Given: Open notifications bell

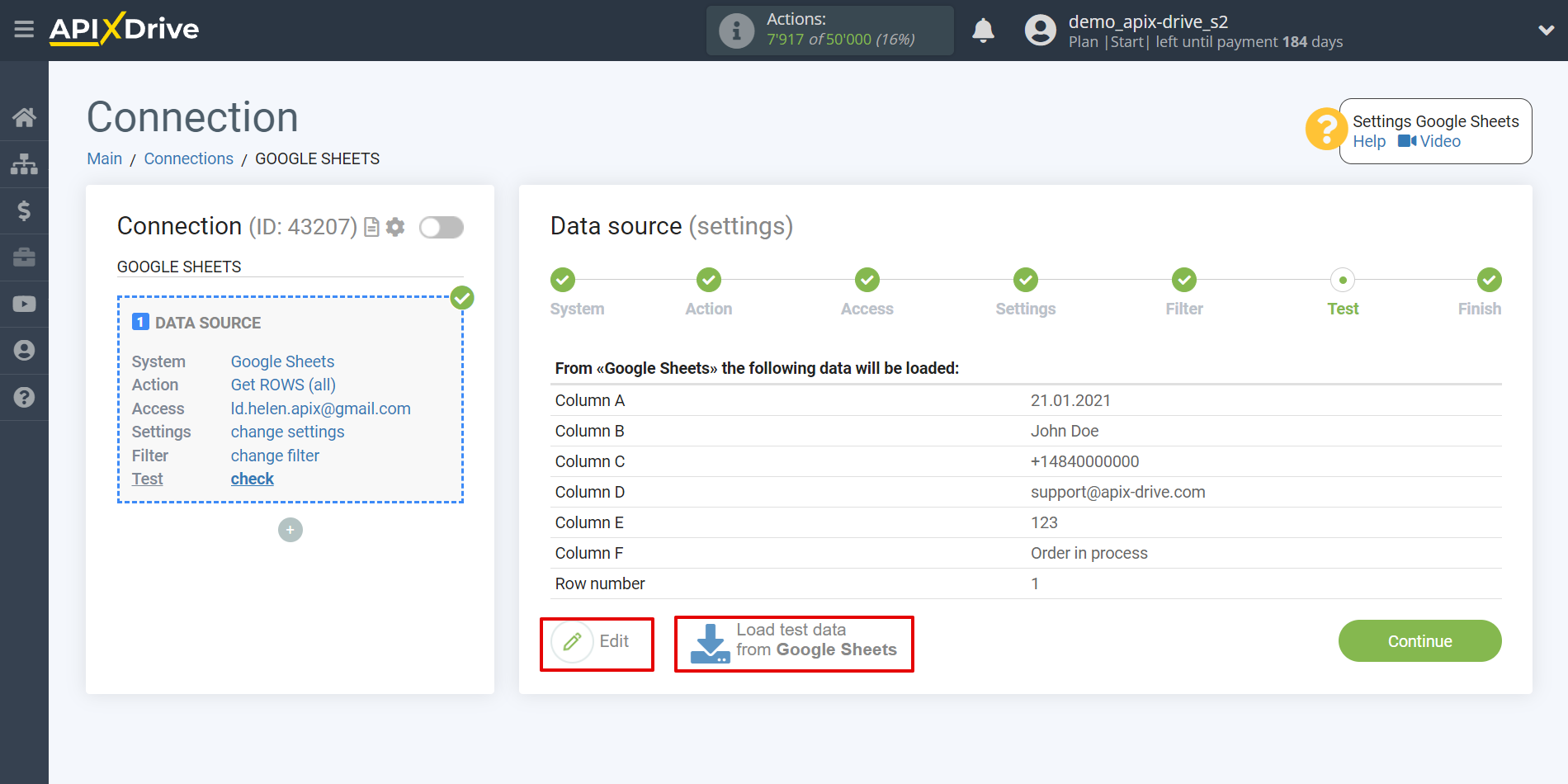Looking at the screenshot, I should (983, 31).
